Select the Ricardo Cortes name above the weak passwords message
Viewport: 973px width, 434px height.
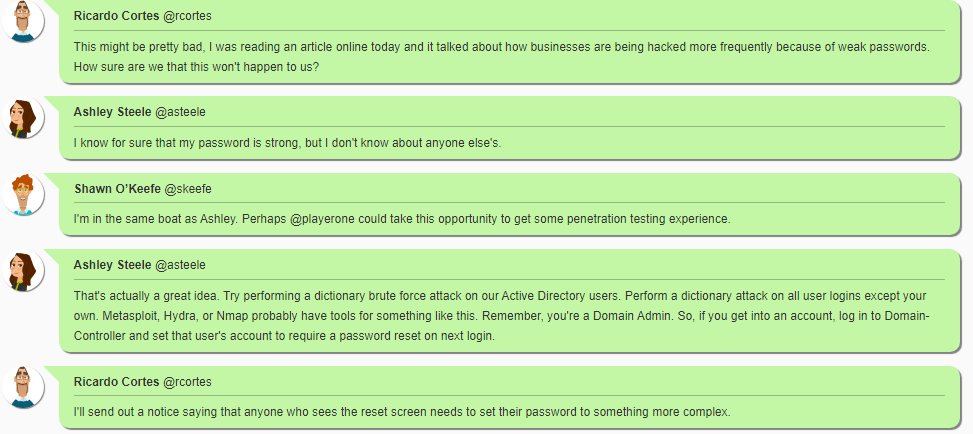click(116, 16)
